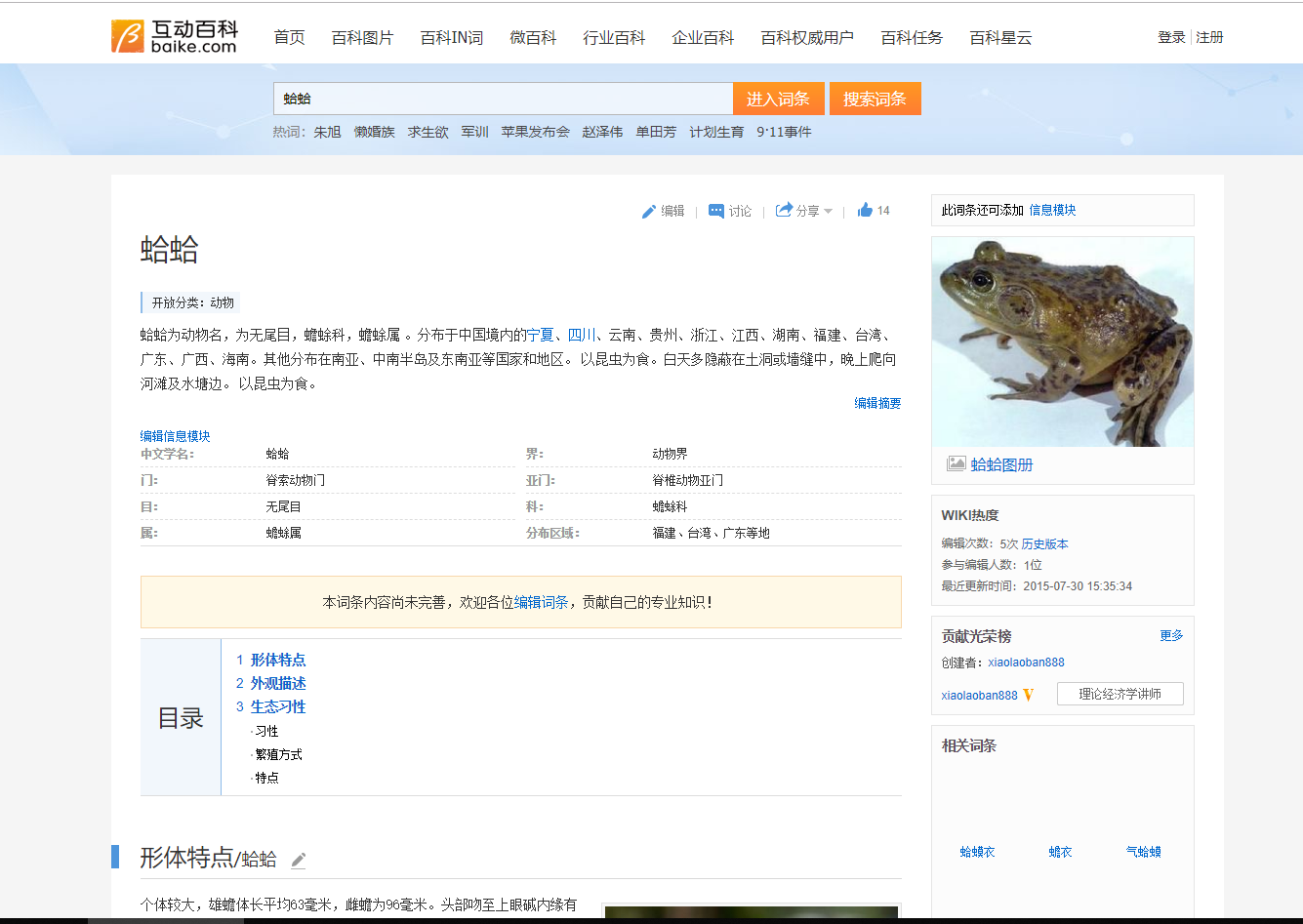Open related entry 蛤蟆衣
Viewport: 1303px width, 924px height.
(977, 852)
